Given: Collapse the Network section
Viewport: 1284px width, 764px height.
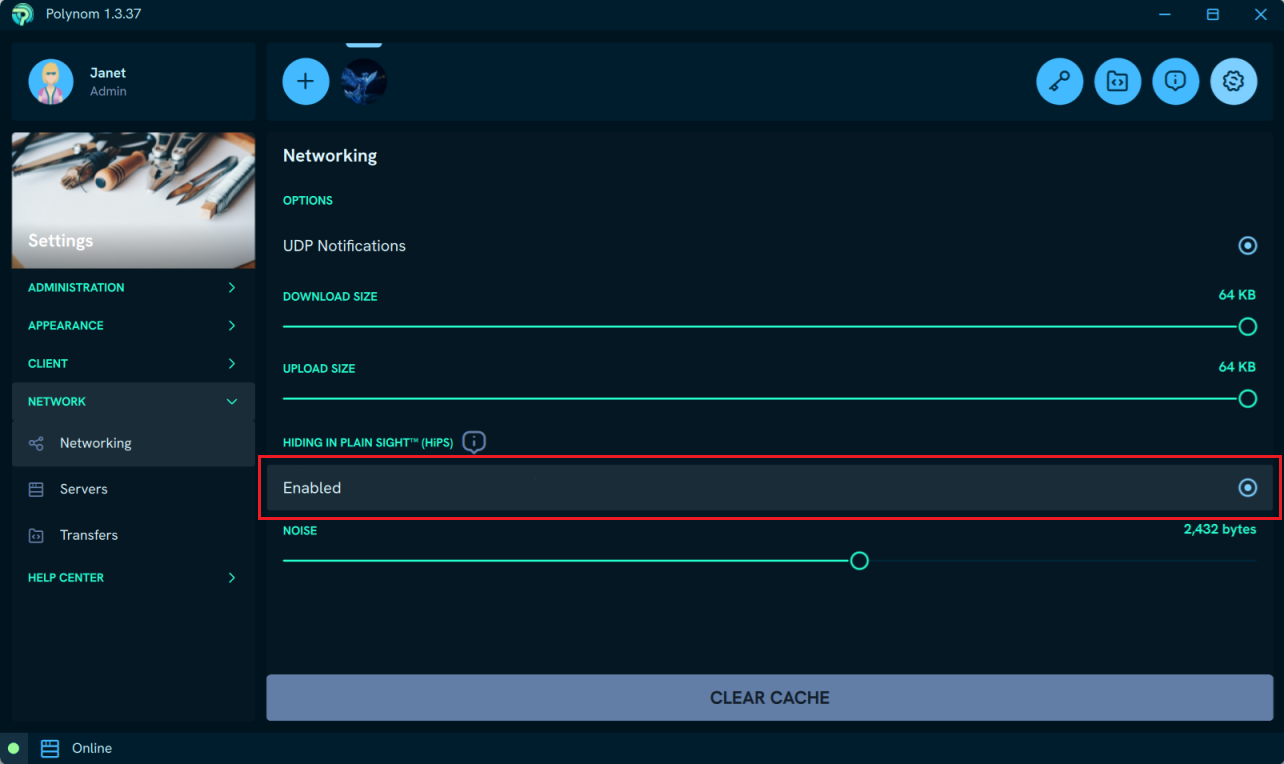Looking at the screenshot, I should 133,402.
